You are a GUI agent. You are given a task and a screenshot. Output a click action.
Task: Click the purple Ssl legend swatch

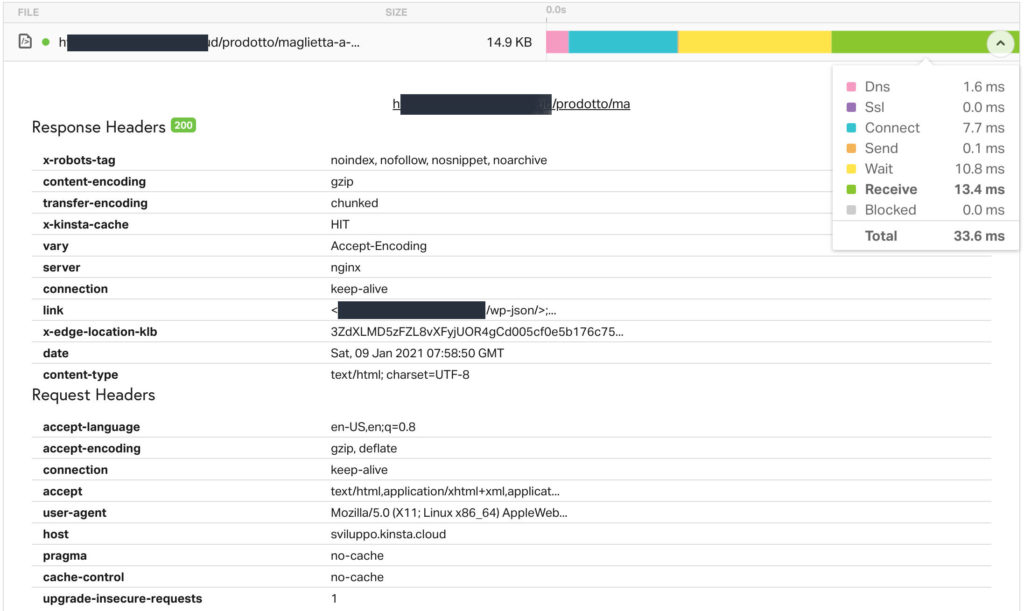[x=851, y=107]
